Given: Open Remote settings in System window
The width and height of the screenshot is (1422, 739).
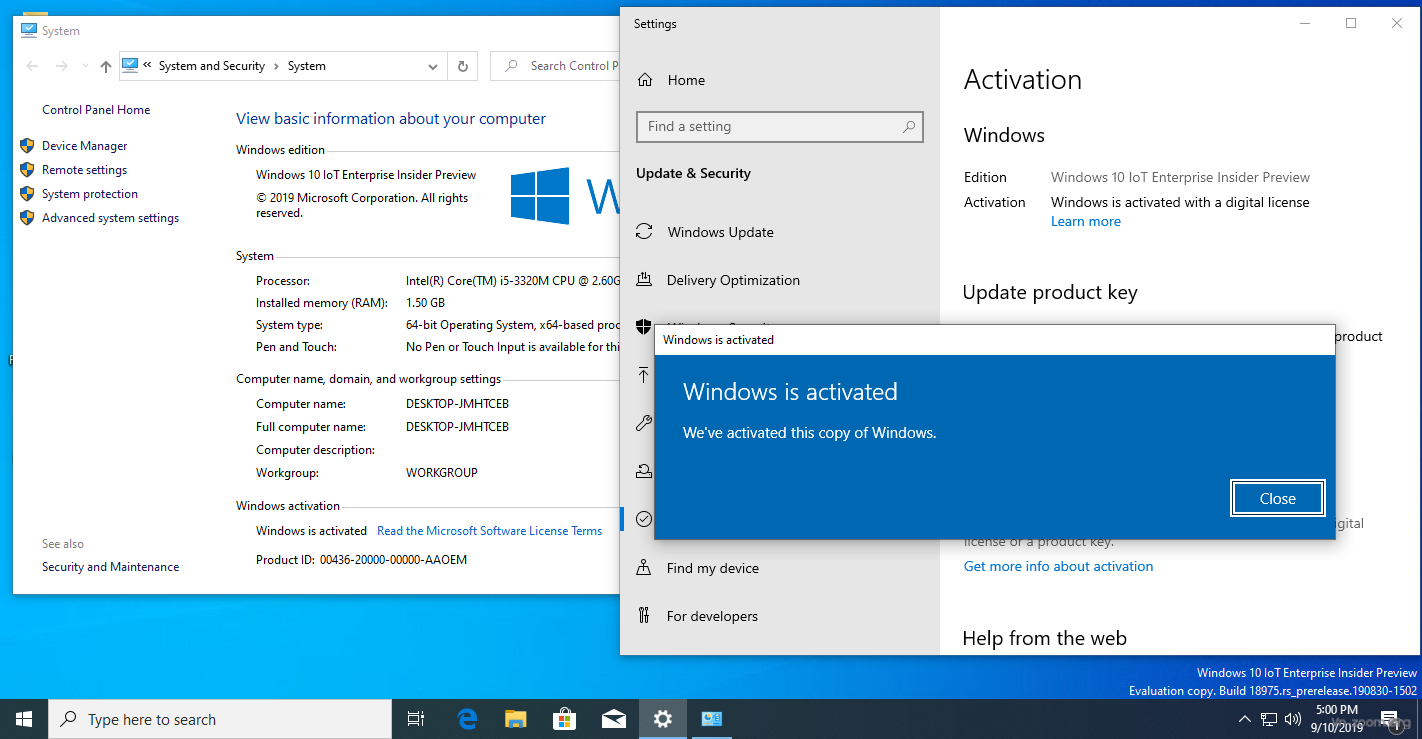Looking at the screenshot, I should click(x=84, y=170).
